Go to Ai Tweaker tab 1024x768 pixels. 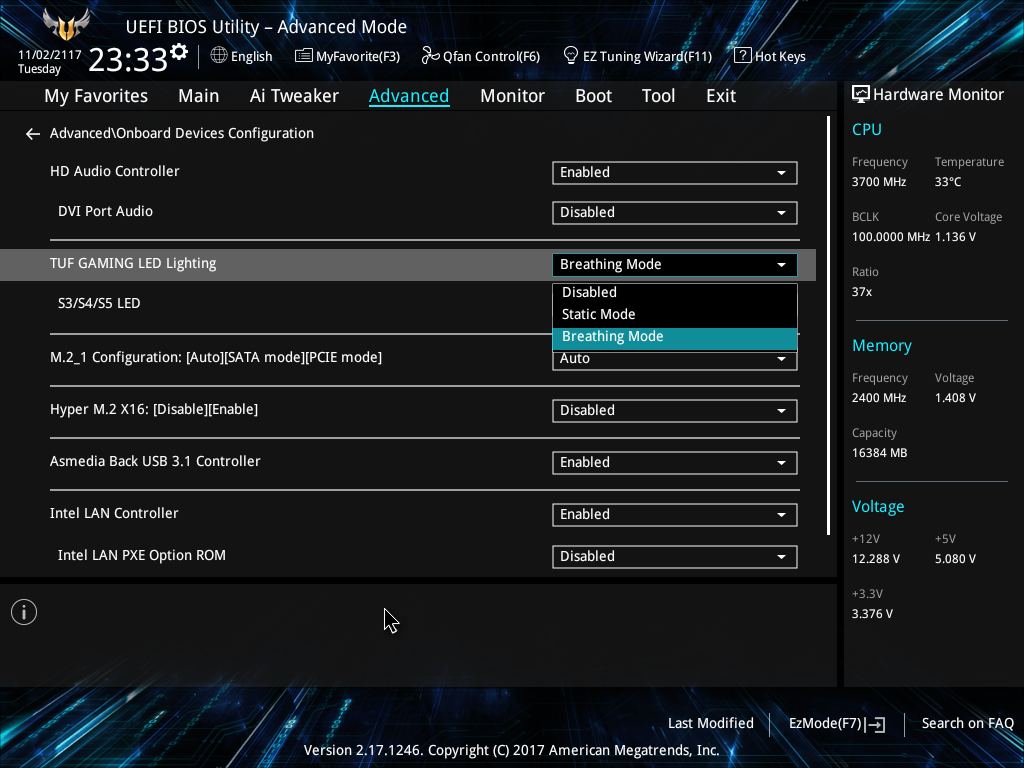coord(294,96)
